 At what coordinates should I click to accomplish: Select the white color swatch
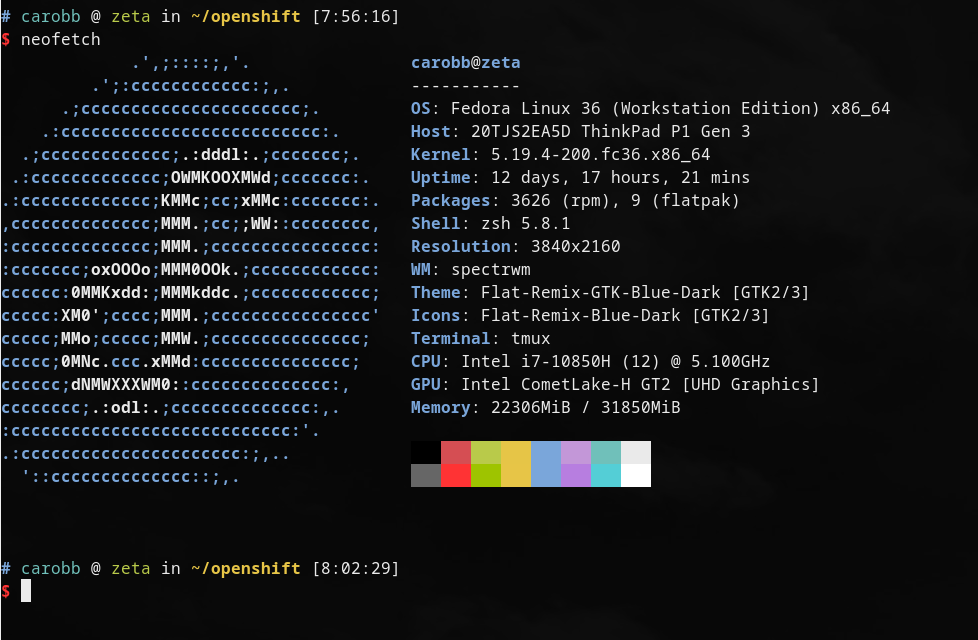pyautogui.click(x=636, y=475)
